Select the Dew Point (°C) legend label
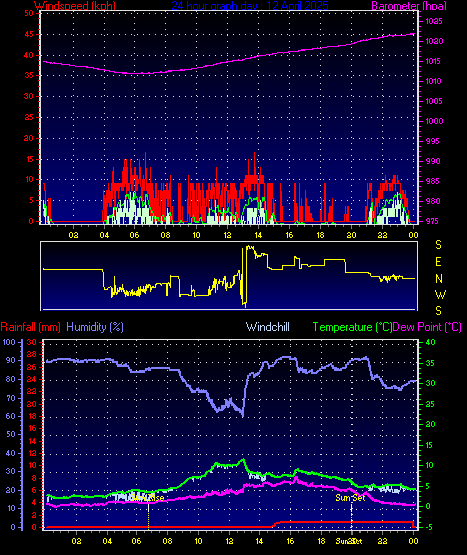This screenshot has width=467, height=555. click(x=427, y=327)
